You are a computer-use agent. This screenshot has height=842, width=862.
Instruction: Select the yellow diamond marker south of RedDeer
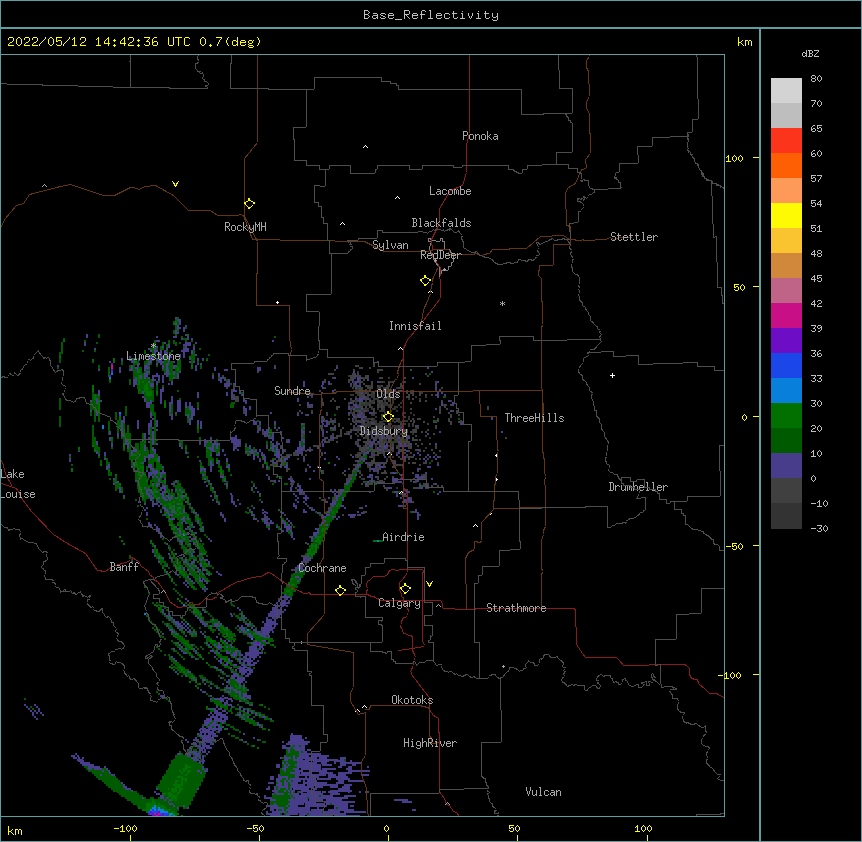(x=426, y=281)
